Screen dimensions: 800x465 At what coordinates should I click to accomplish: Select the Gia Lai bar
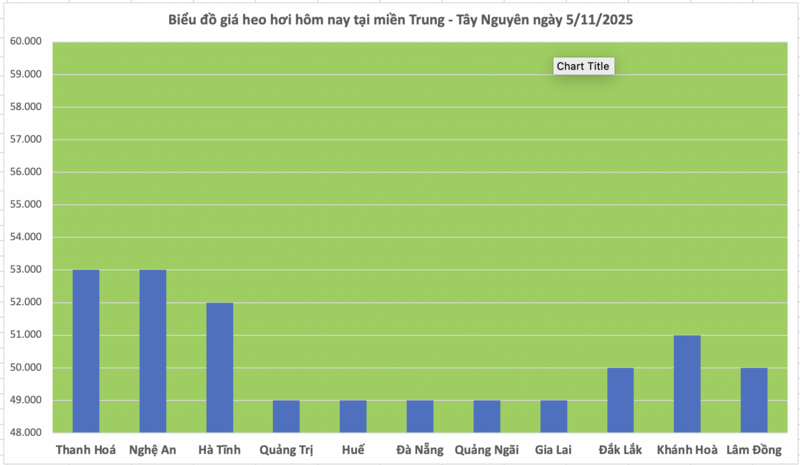(553, 416)
